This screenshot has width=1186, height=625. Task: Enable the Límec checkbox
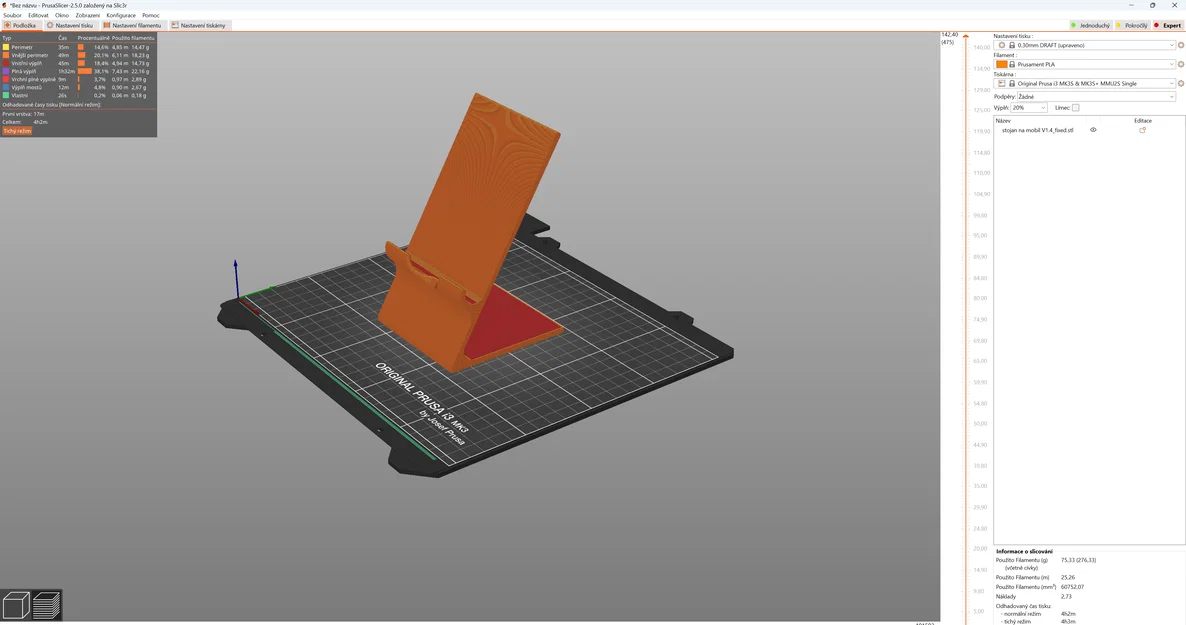pyautogui.click(x=1075, y=107)
